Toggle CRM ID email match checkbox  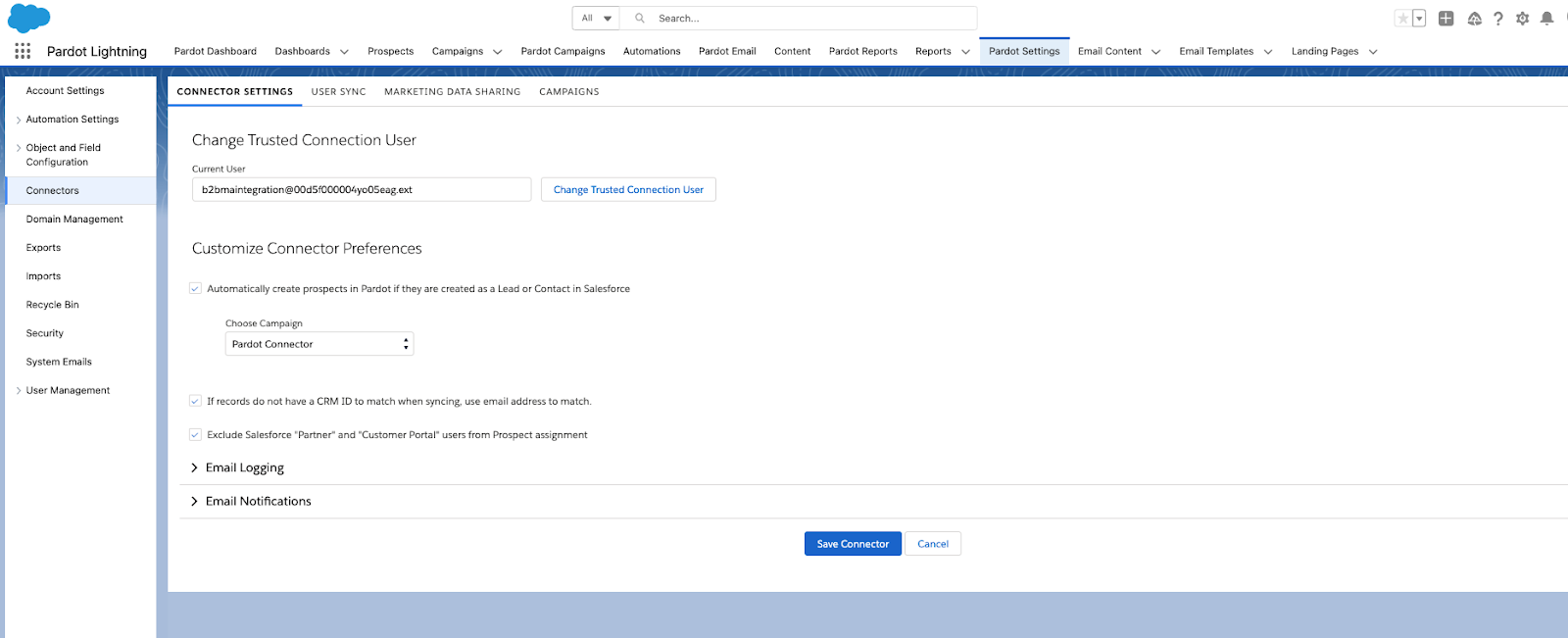pos(195,401)
